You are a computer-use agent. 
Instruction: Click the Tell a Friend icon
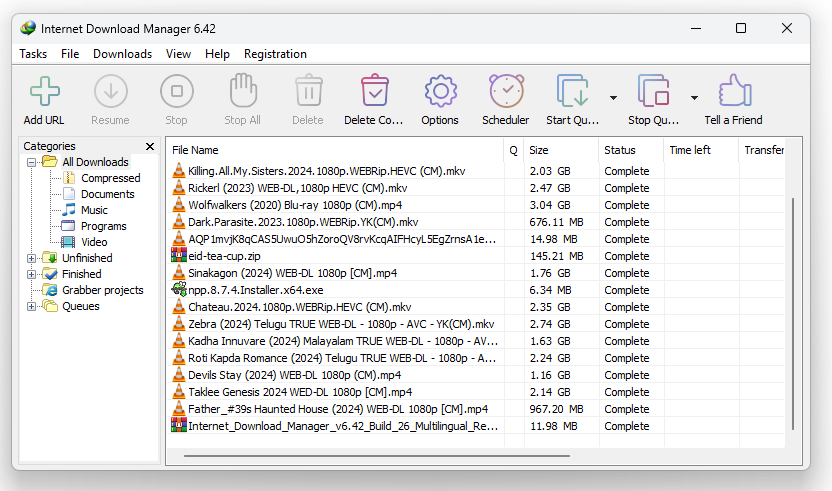(735, 90)
